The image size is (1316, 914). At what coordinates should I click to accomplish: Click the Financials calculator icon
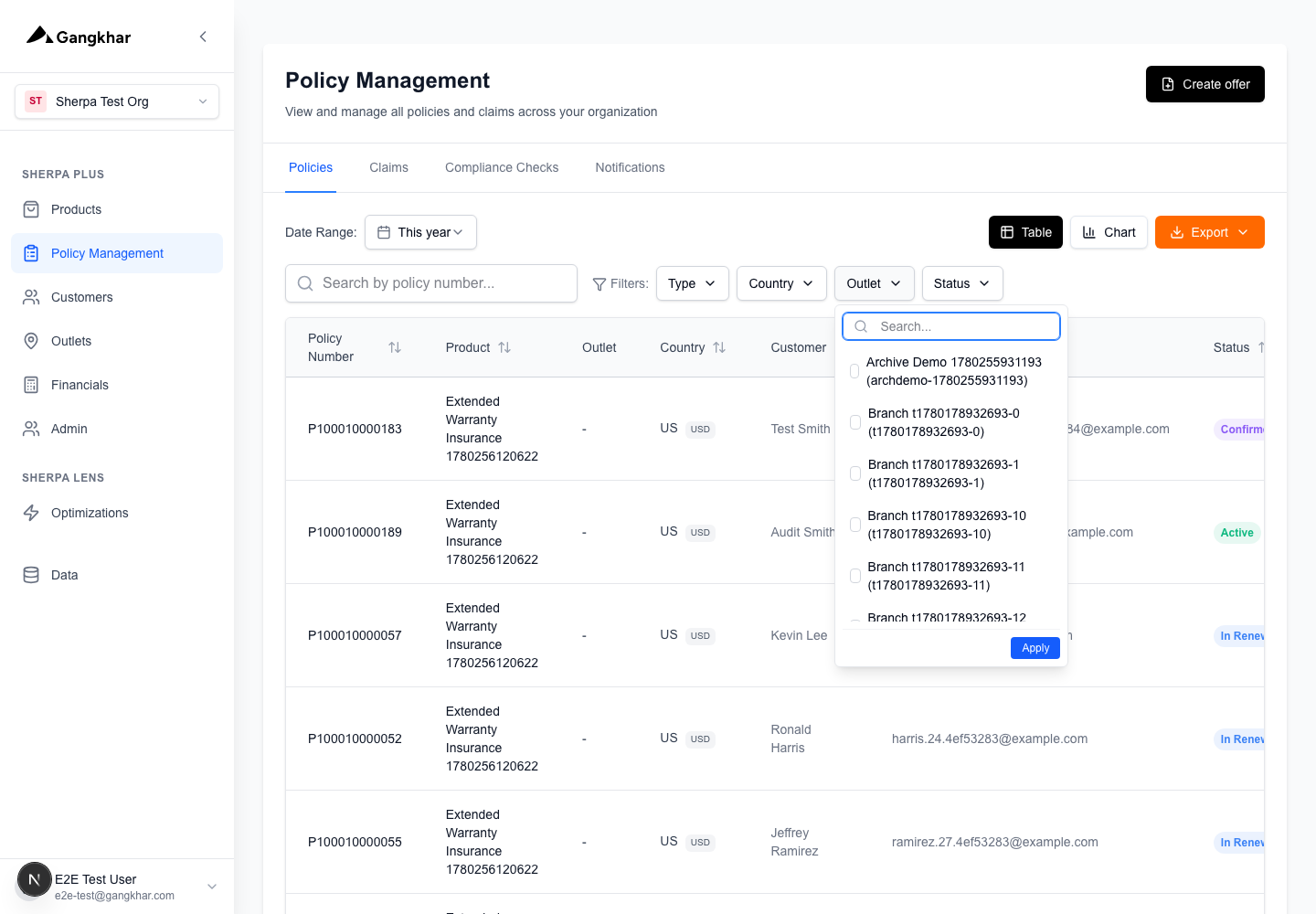point(31,385)
